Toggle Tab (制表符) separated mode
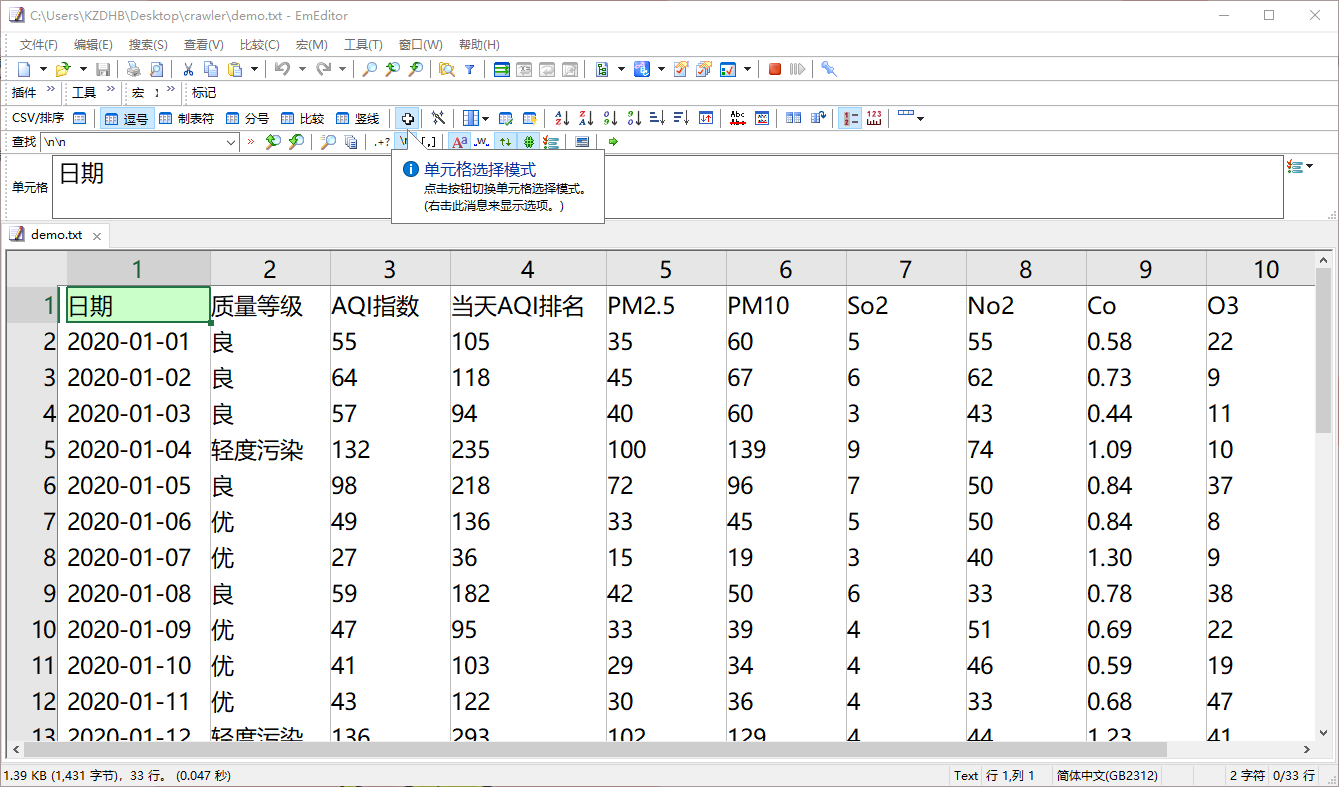Image resolution: width=1339 pixels, height=787 pixels. pos(187,118)
